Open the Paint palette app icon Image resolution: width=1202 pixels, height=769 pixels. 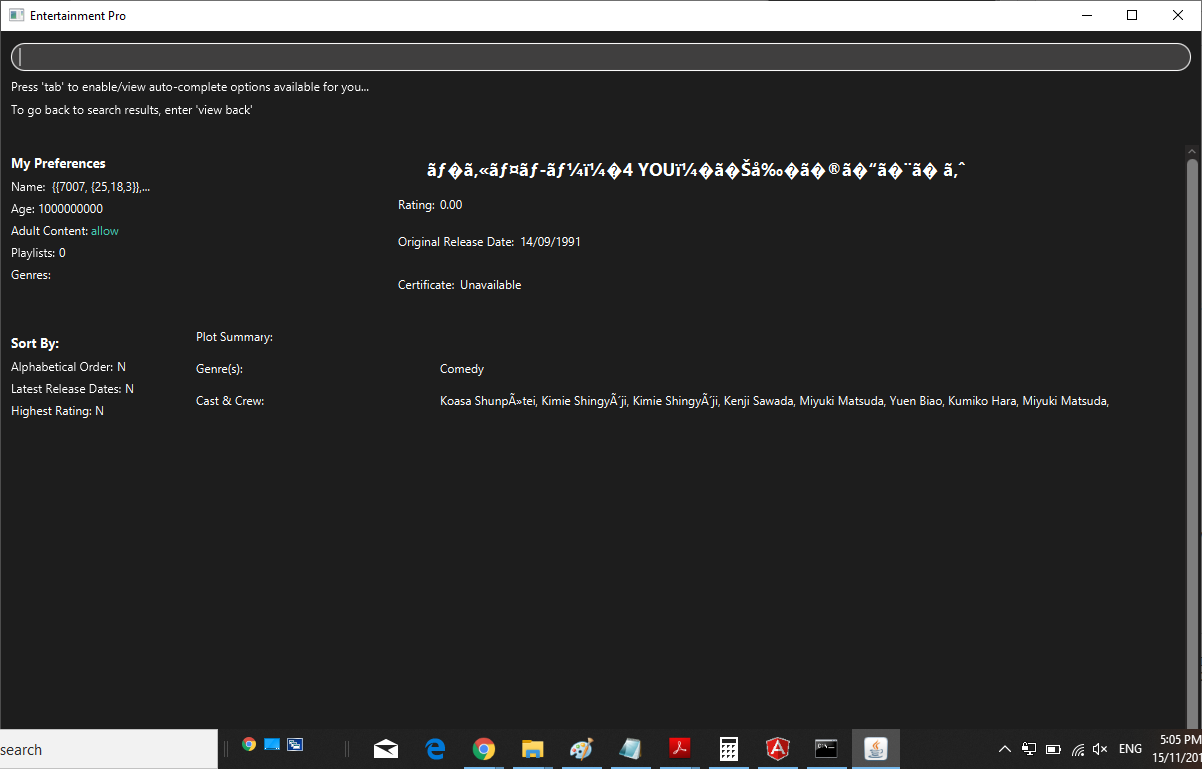click(x=581, y=749)
